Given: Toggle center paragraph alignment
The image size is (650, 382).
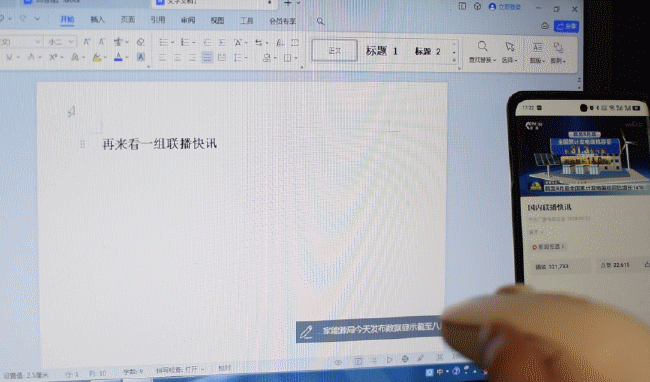Looking at the screenshot, I should click(x=177, y=58).
